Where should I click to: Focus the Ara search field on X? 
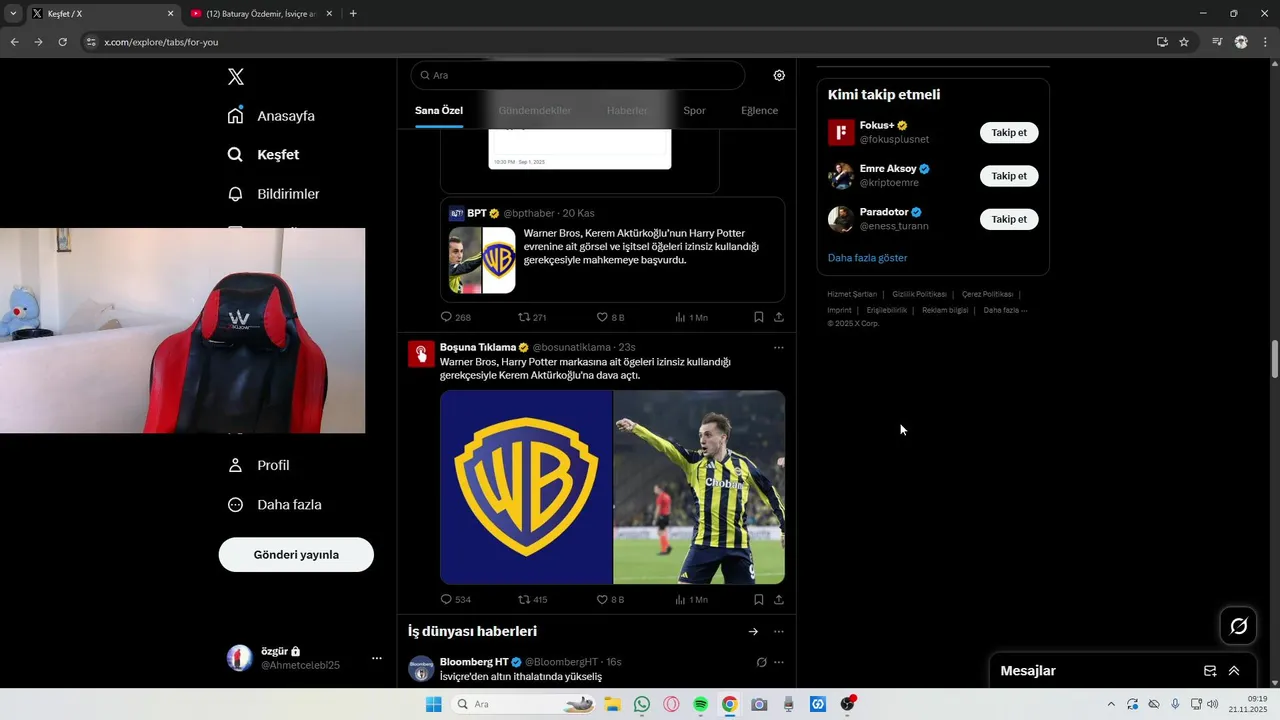point(578,75)
